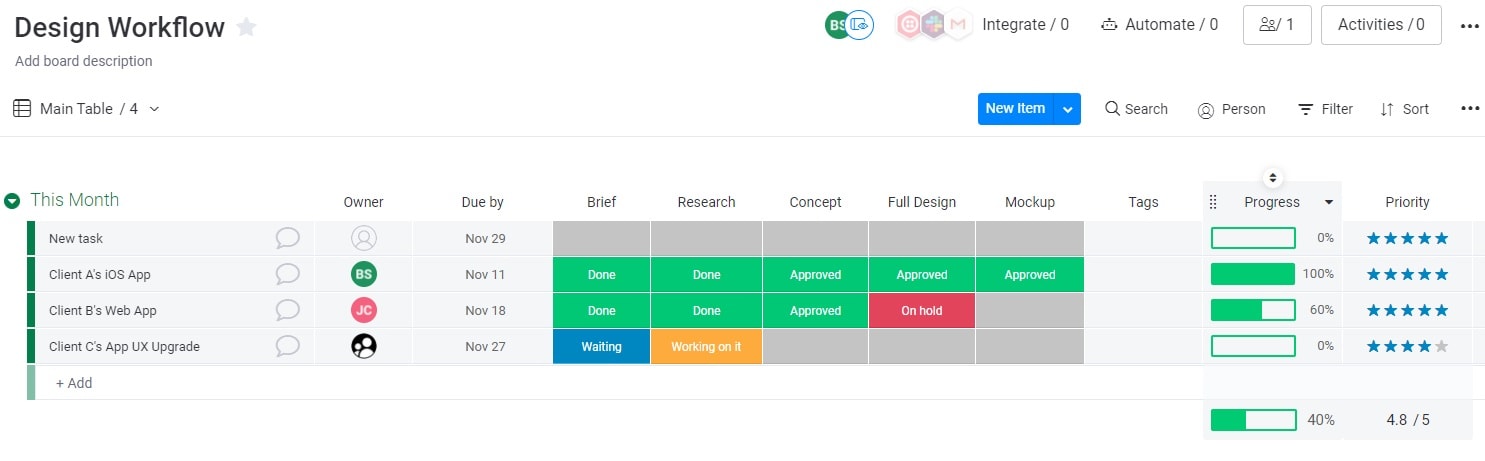Viewport: 1485px width, 461px height.
Task: Open conversation bubble for Client A's iOS App
Action: 288,274
